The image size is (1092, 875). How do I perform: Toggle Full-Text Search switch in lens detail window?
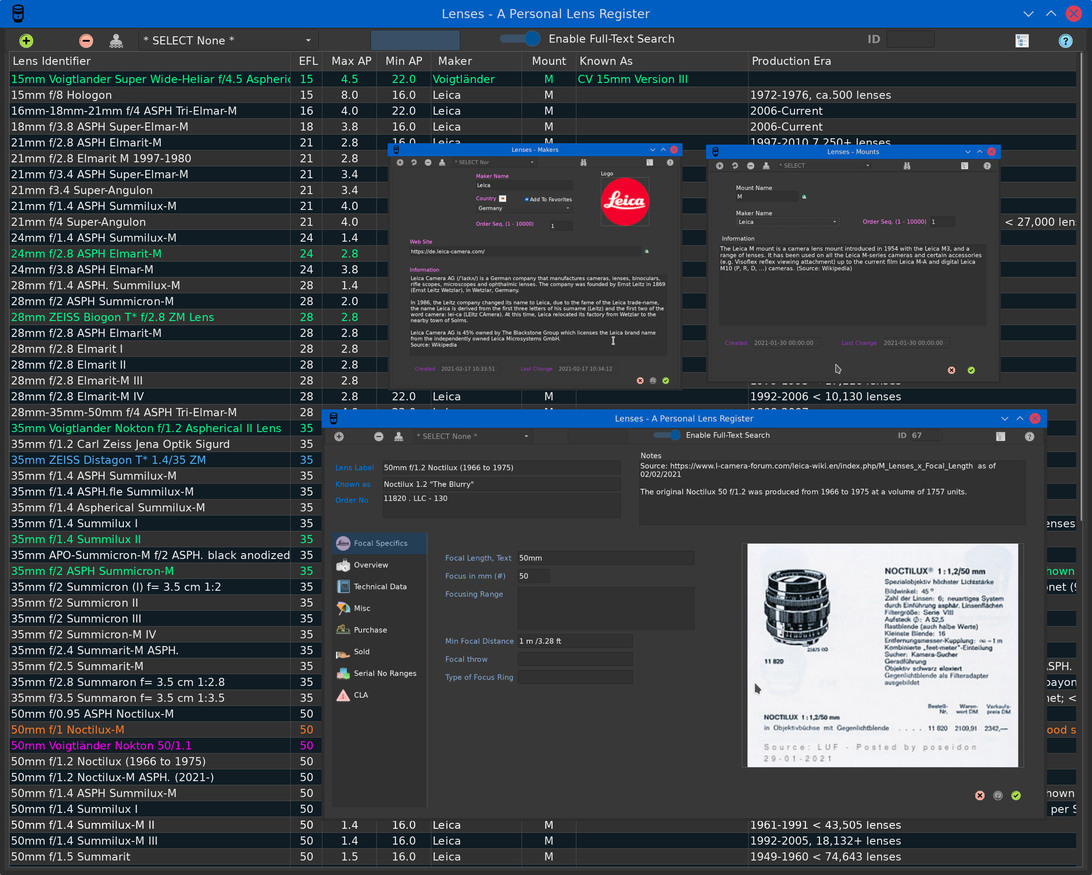(x=667, y=436)
